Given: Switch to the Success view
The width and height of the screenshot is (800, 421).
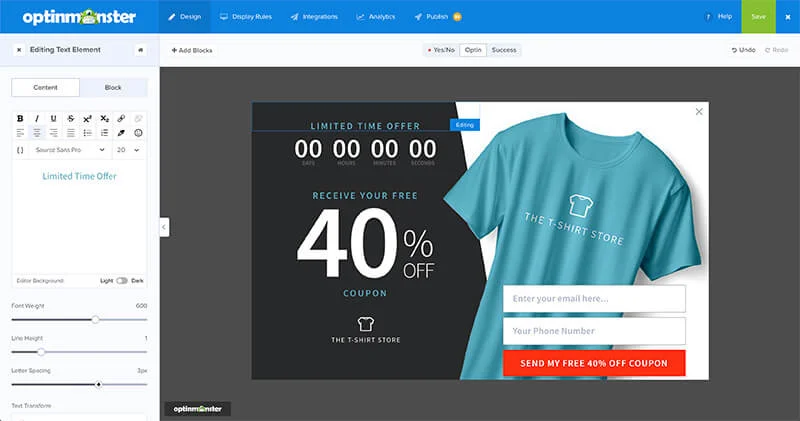Looking at the screenshot, I should click(504, 50).
